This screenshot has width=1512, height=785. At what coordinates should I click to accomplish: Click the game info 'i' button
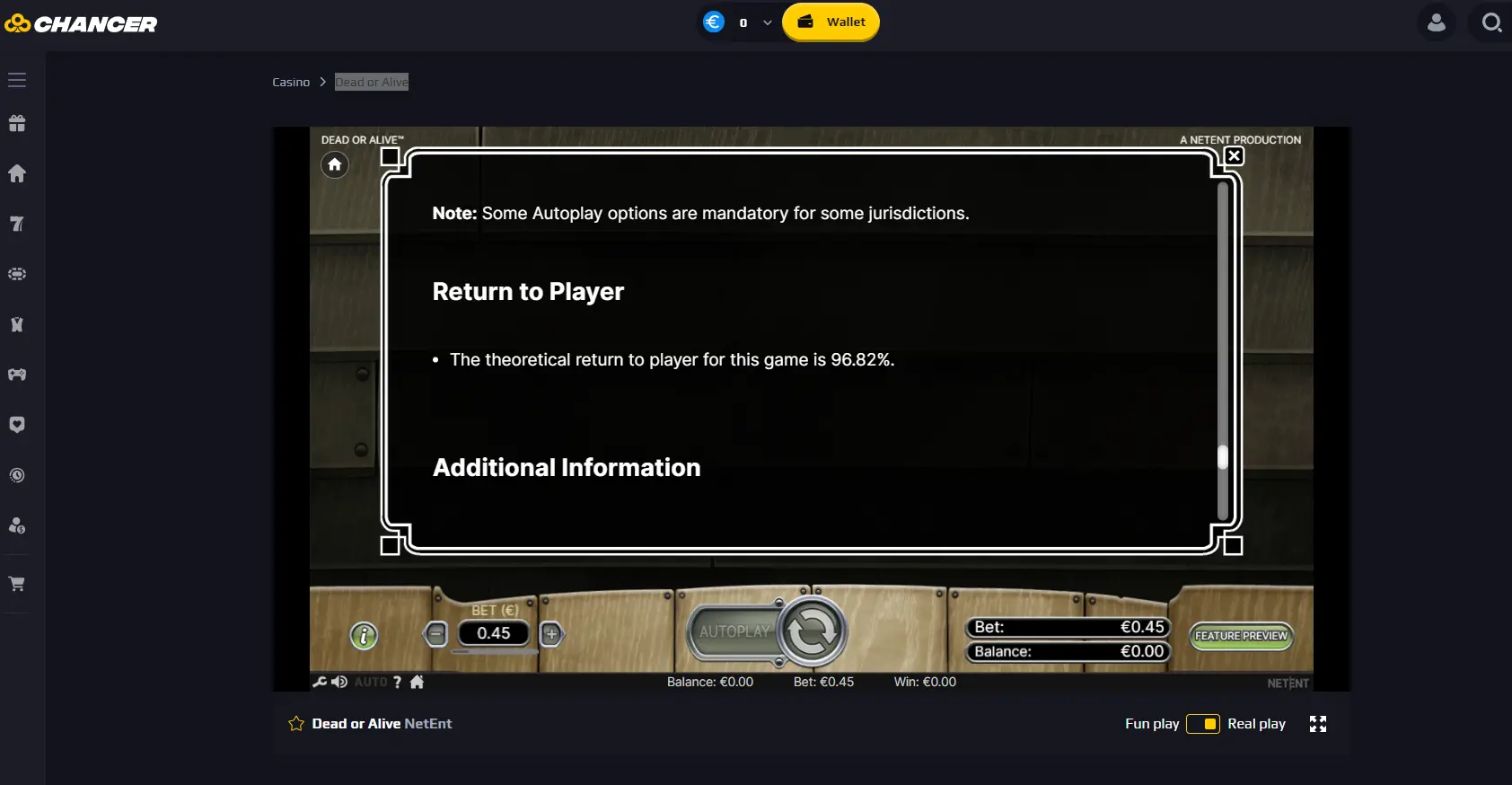(364, 636)
